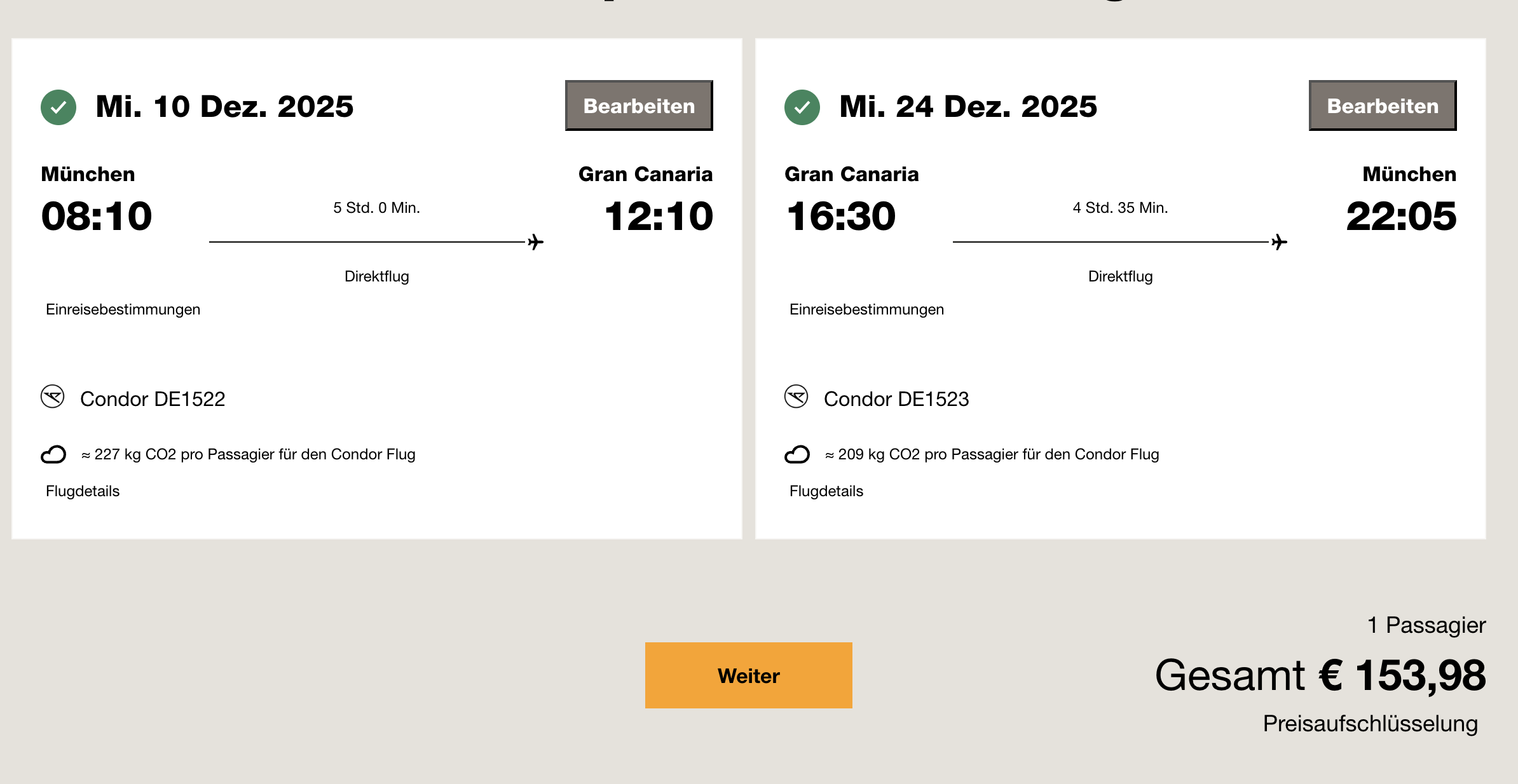The image size is (1518, 784).
Task: Click the Condor logo next to DE1523
Action: (796, 397)
